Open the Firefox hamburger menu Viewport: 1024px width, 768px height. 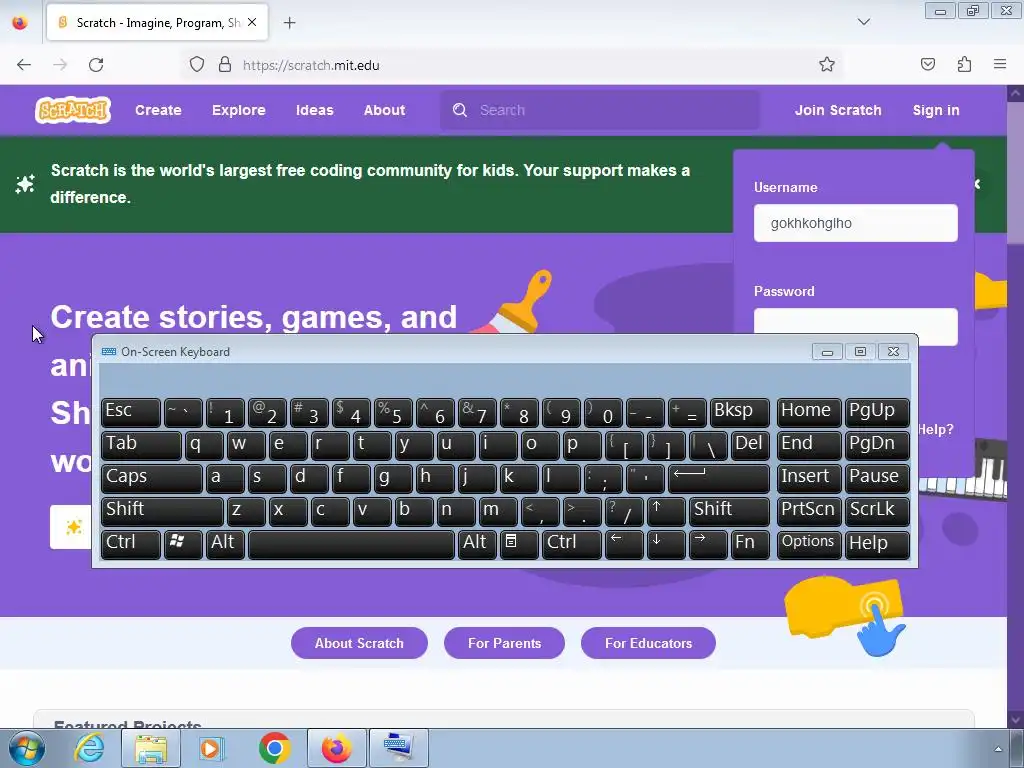click(1000, 64)
